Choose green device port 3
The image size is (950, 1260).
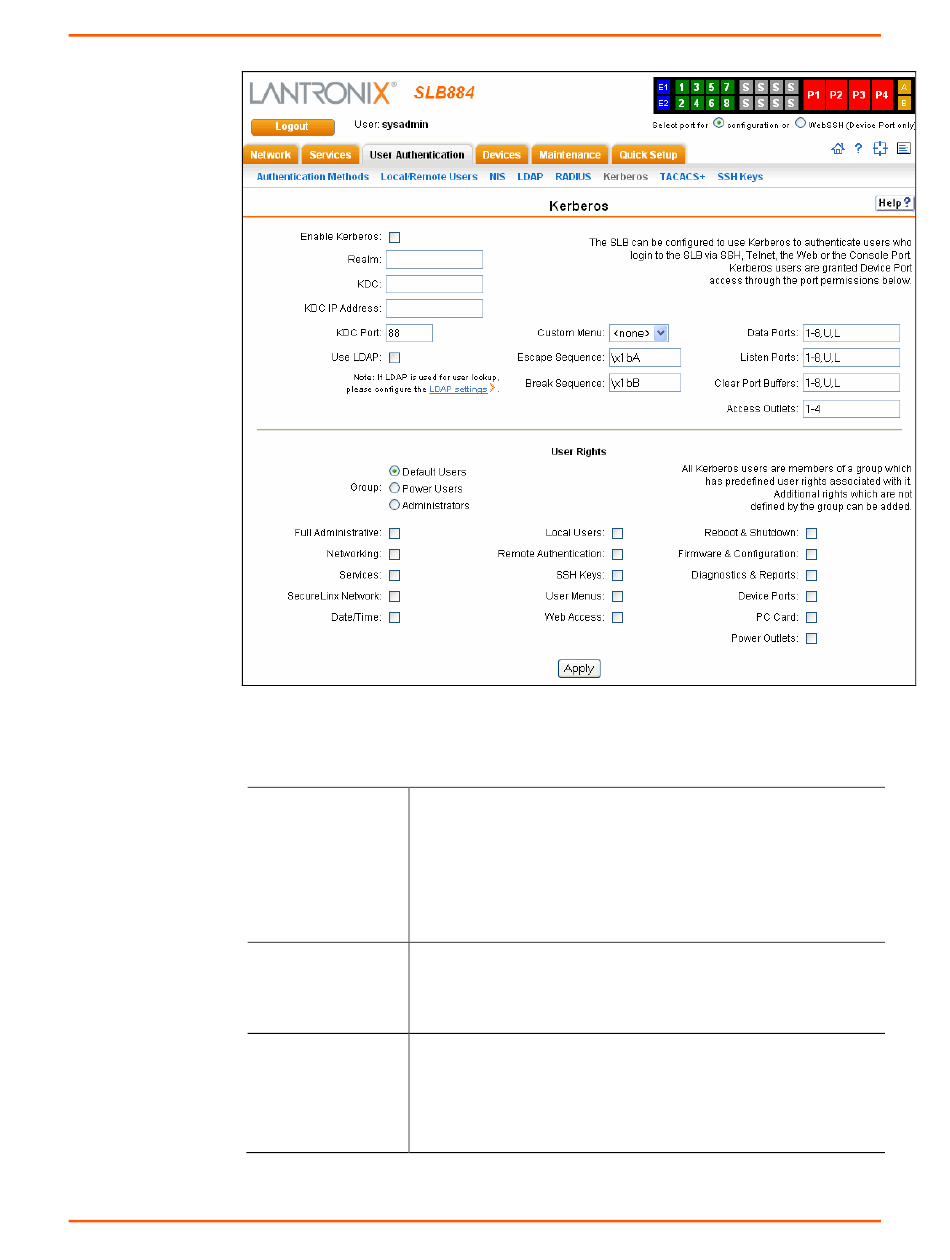pyautogui.click(x=697, y=87)
